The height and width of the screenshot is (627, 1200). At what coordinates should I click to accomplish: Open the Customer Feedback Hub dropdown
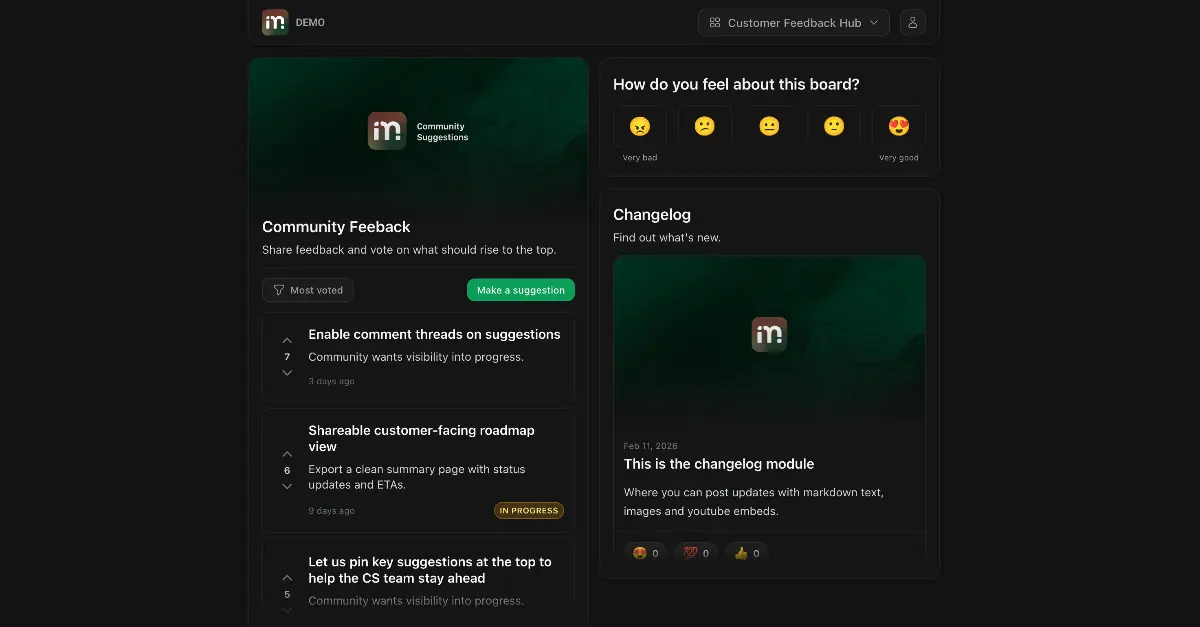click(x=793, y=22)
